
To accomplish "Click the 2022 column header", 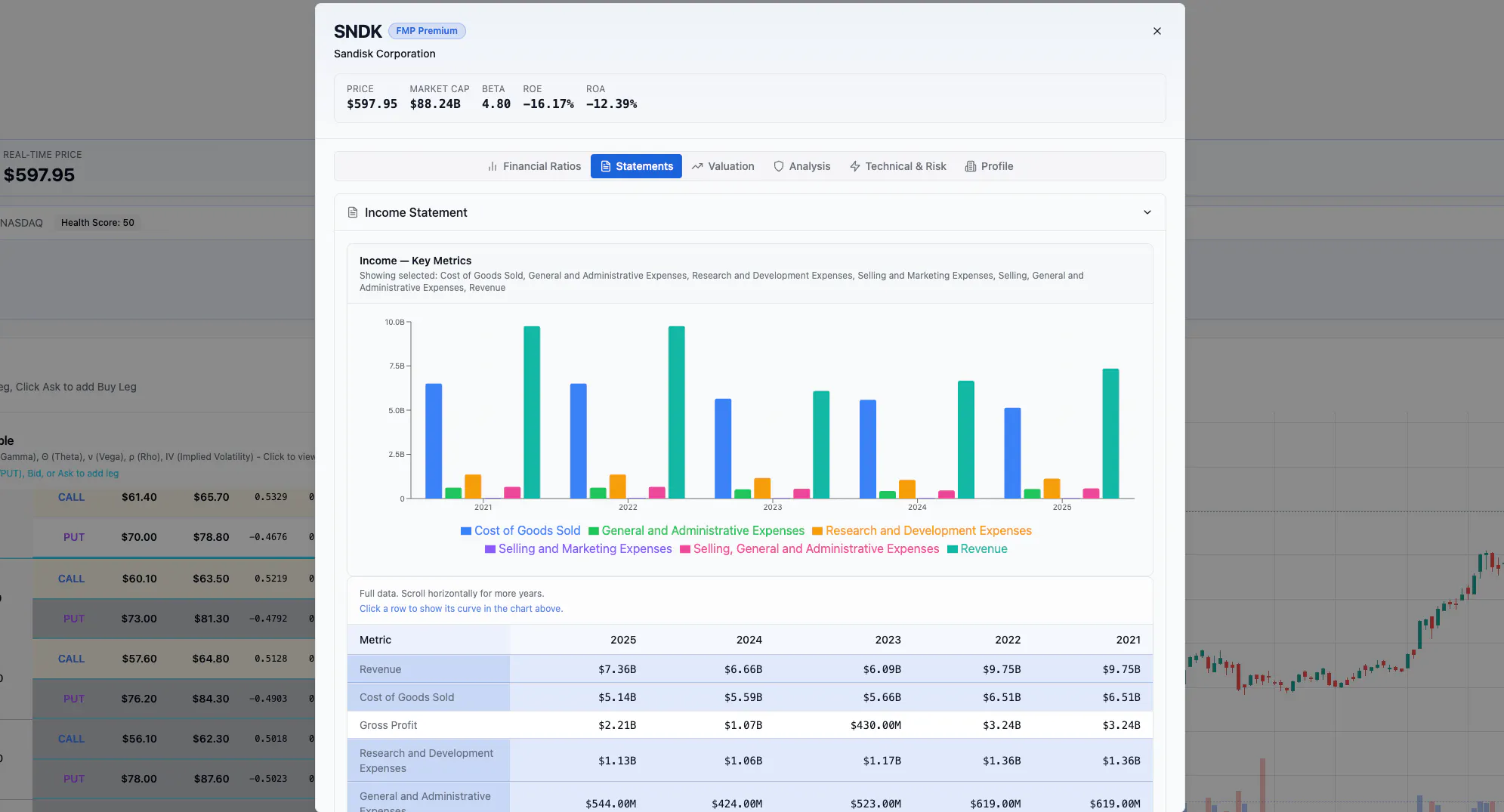I will point(1008,640).
